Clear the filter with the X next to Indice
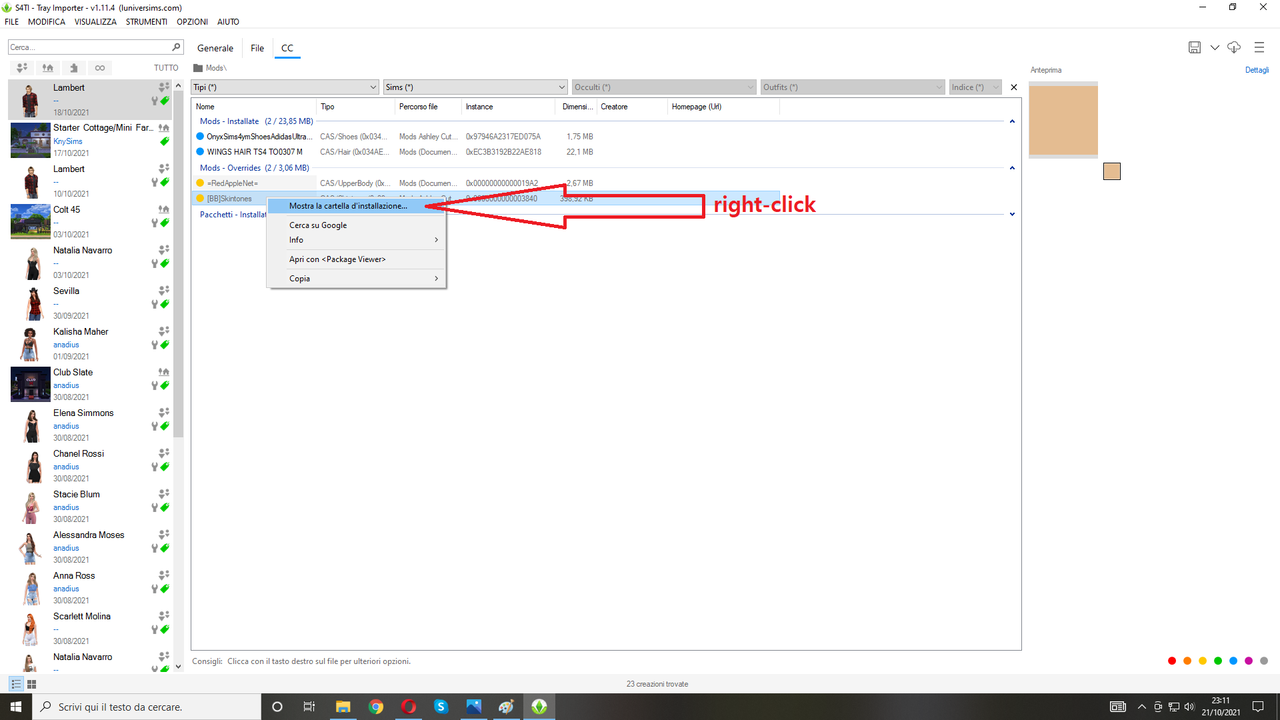The height and width of the screenshot is (720, 1280). pyautogui.click(x=1013, y=87)
